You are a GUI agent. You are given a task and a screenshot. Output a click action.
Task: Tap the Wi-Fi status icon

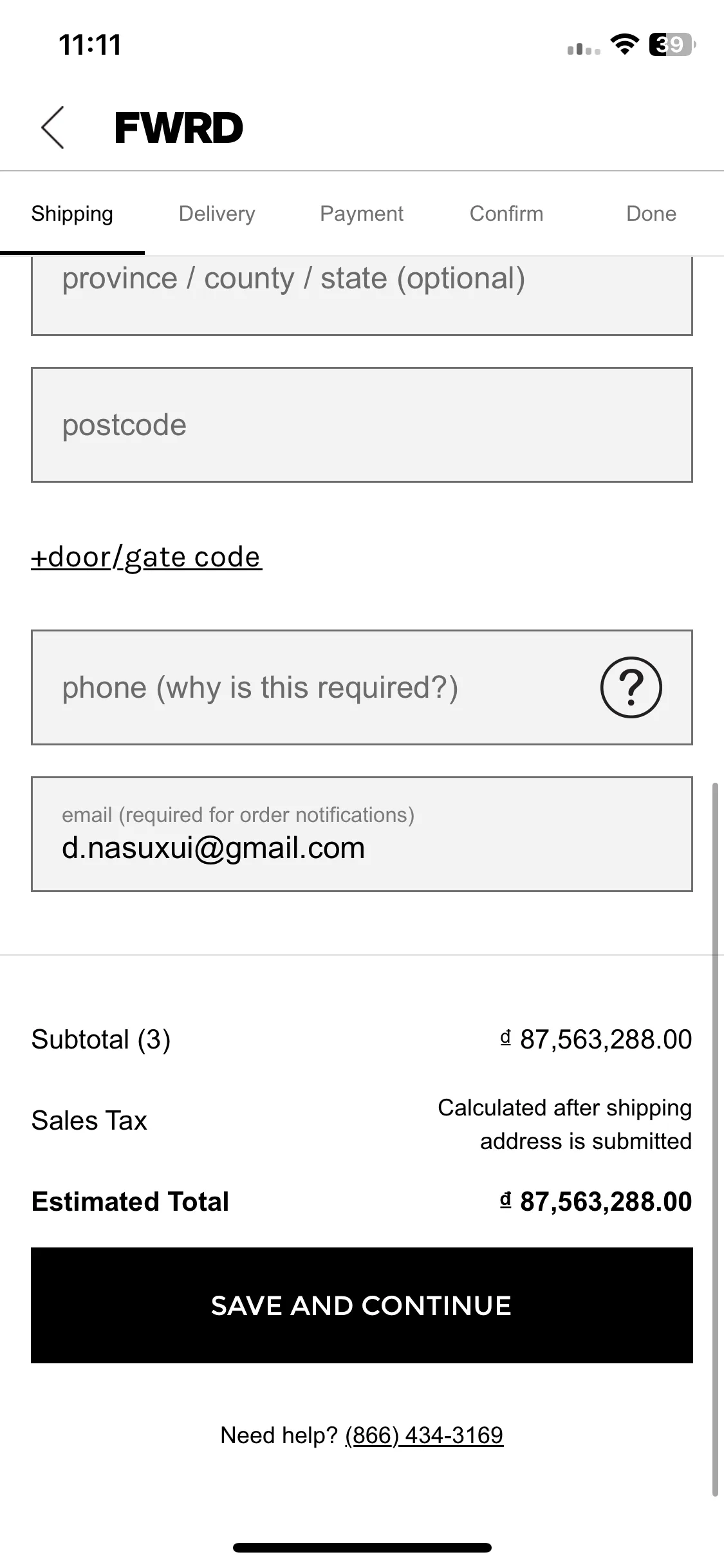click(624, 44)
